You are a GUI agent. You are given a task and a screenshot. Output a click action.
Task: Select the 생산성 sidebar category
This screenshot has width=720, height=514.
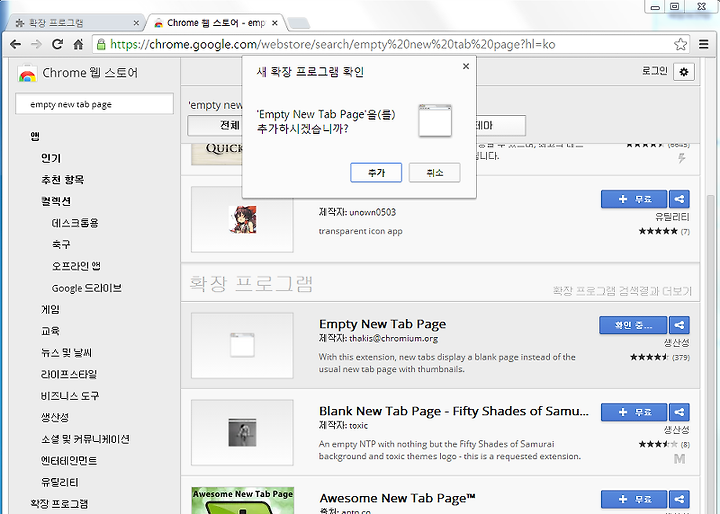(55, 418)
